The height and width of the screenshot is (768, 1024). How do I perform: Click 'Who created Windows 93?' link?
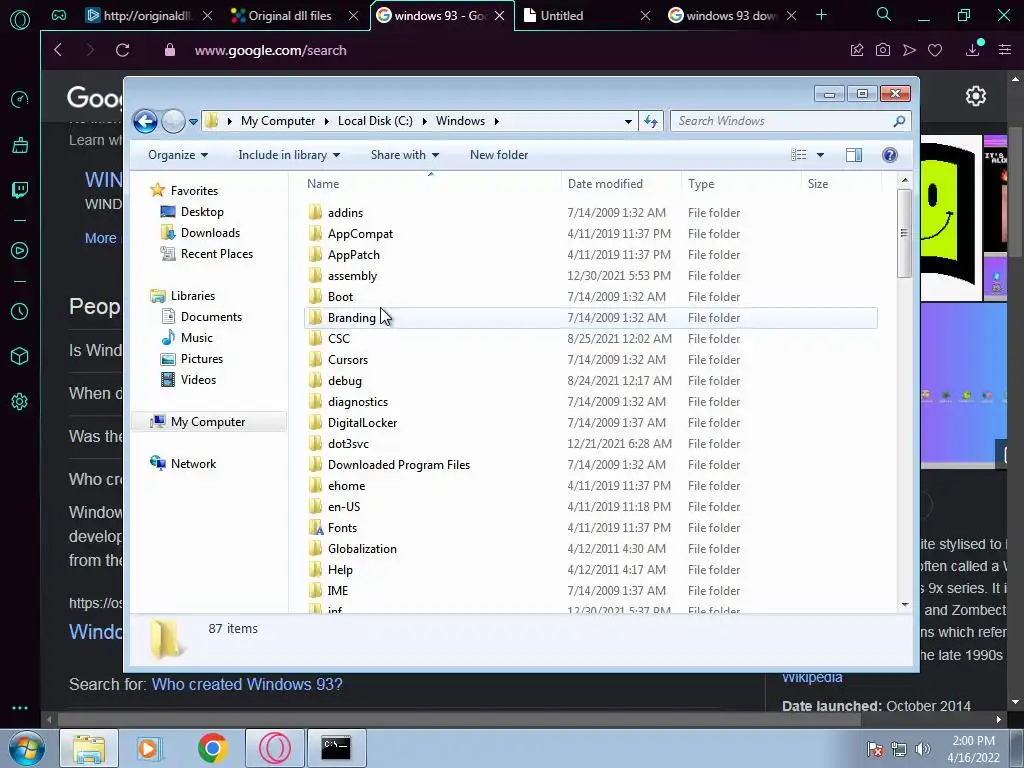coord(247,684)
